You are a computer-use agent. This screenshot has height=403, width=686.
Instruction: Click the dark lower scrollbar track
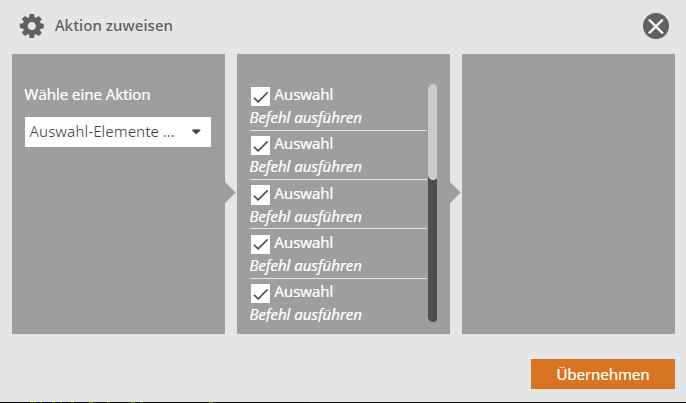(x=432, y=250)
